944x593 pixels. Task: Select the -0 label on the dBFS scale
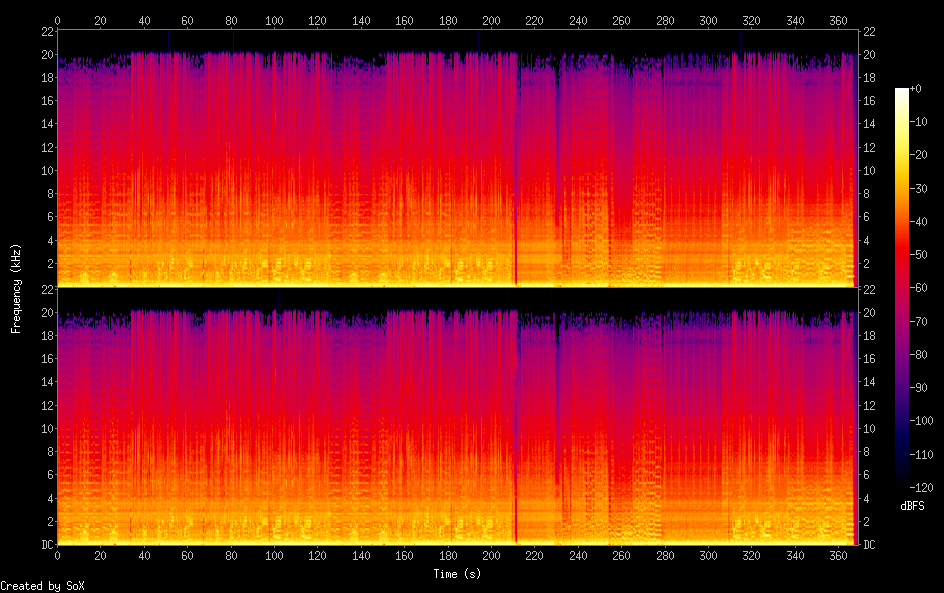click(927, 91)
